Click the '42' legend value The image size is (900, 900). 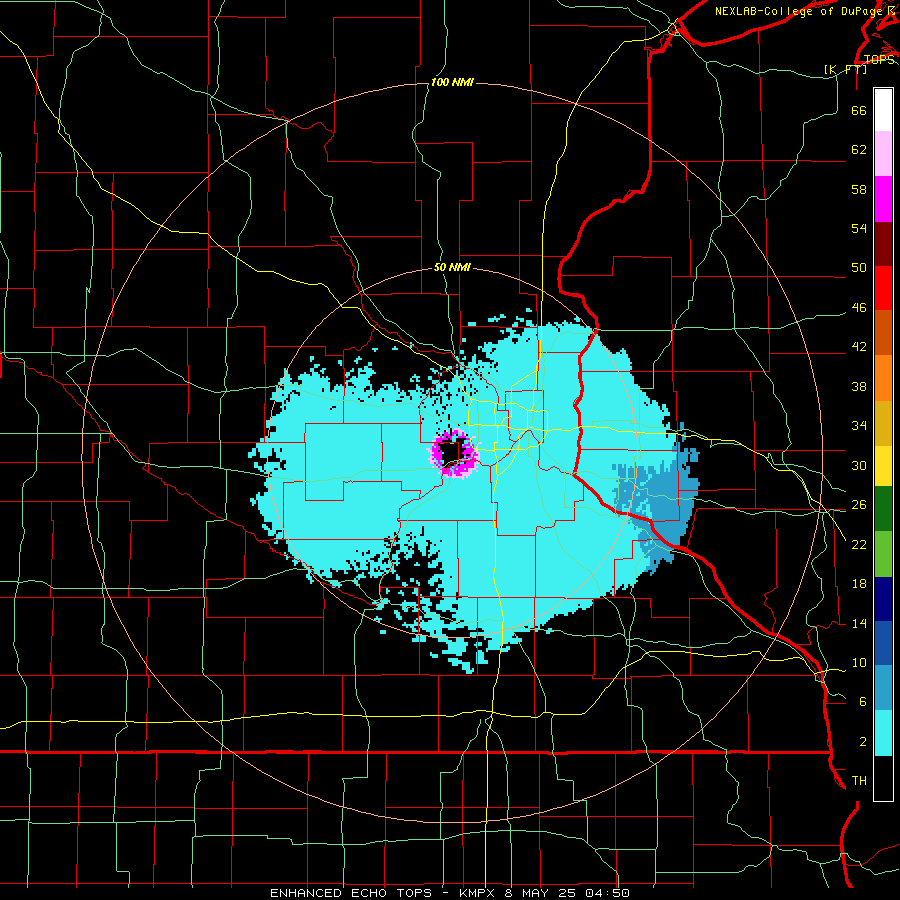pos(859,347)
